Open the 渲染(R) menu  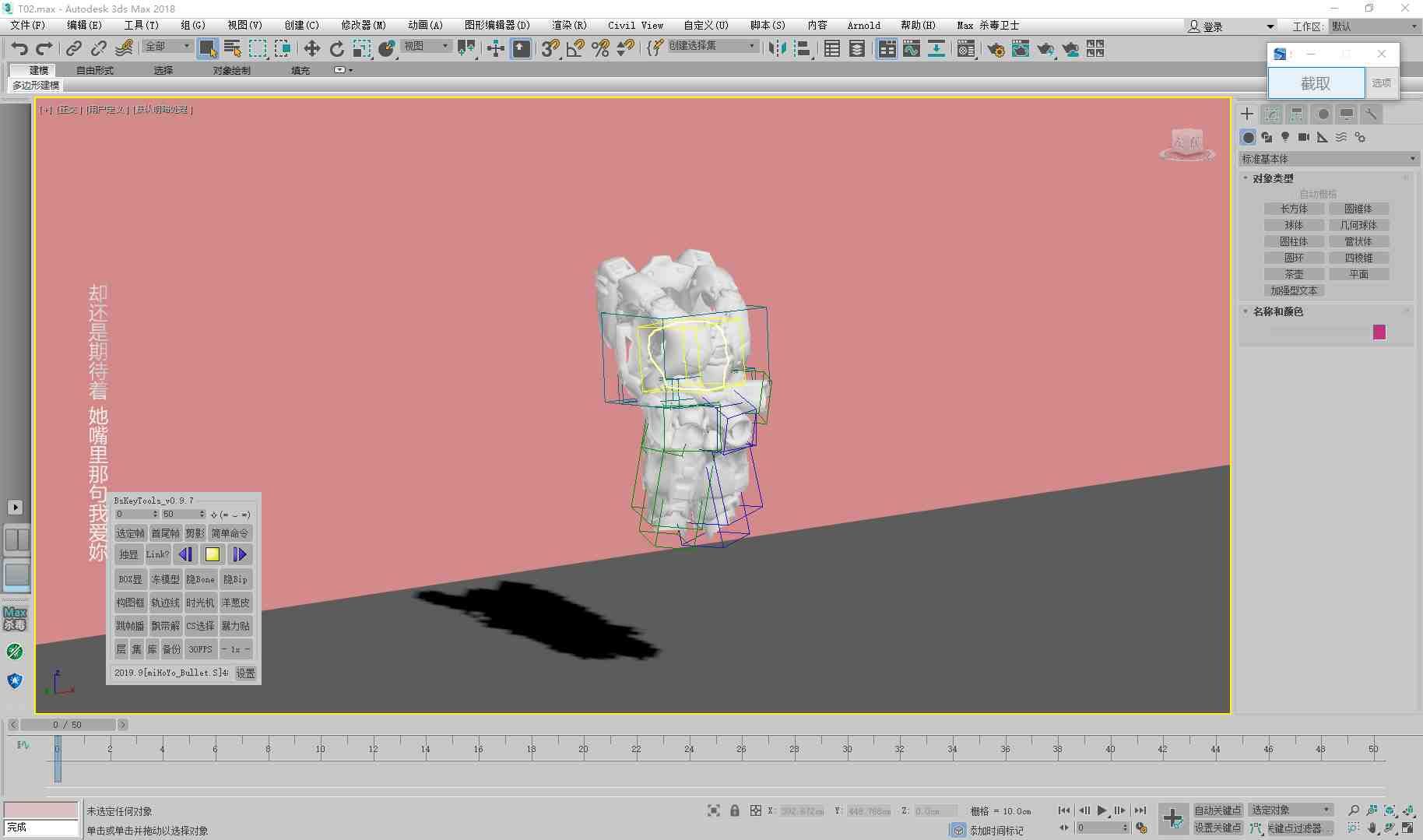pyautogui.click(x=569, y=25)
